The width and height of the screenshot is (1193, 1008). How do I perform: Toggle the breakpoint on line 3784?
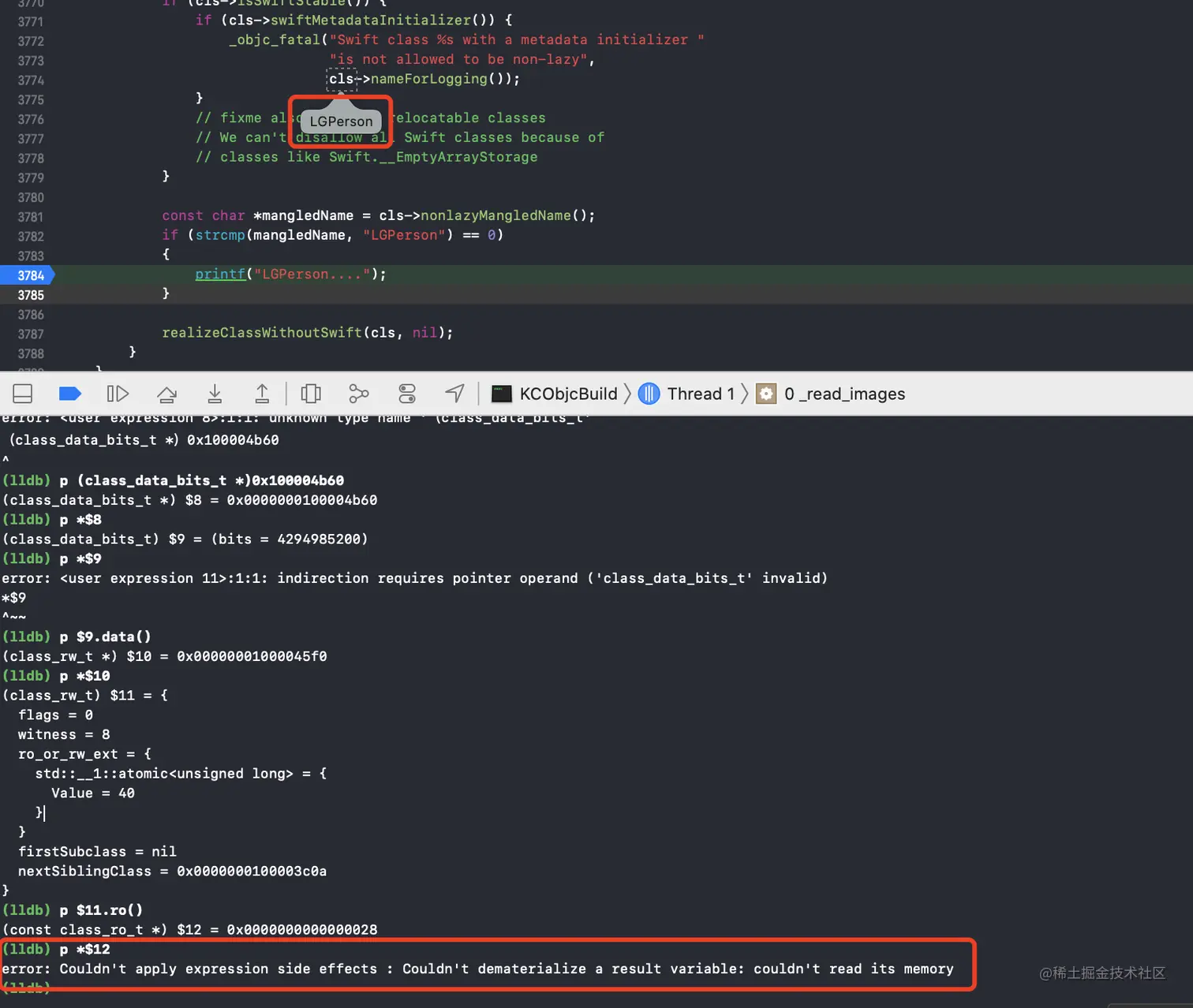tap(32, 275)
